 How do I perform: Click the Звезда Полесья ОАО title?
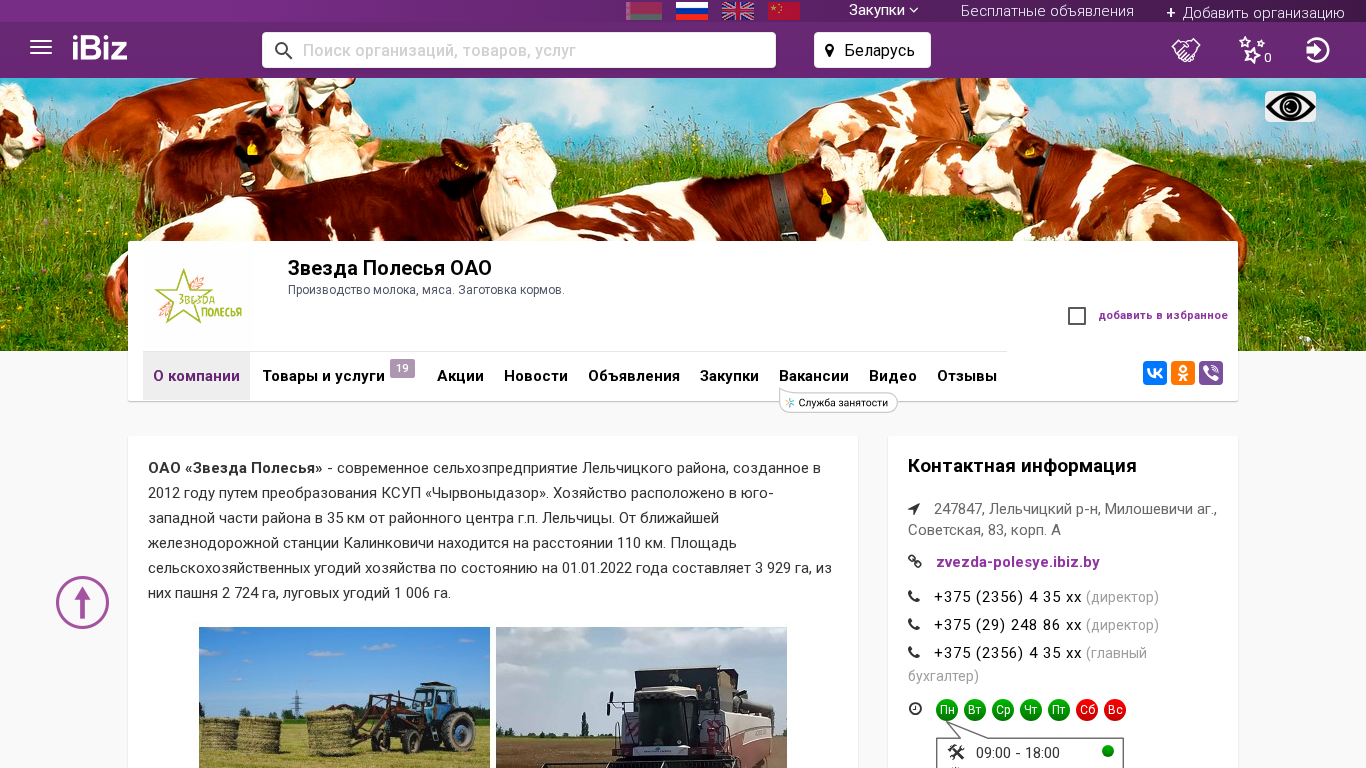click(x=390, y=268)
